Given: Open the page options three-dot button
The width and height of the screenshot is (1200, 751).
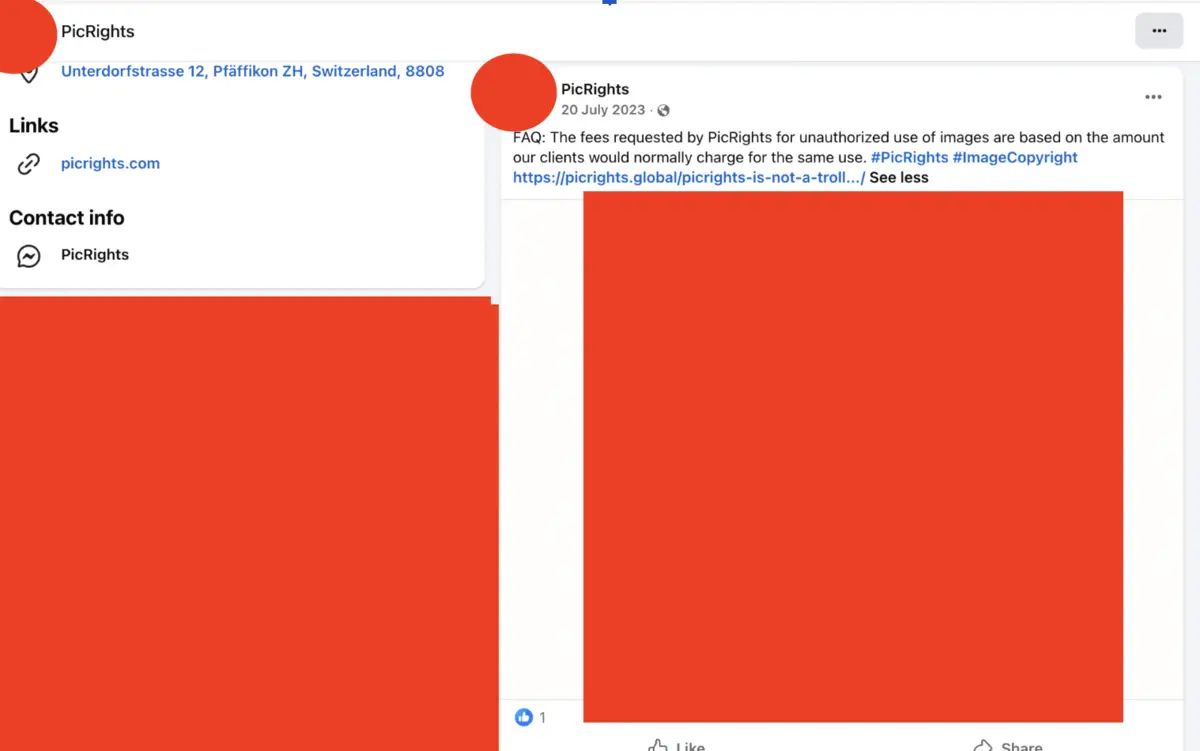Looking at the screenshot, I should pos(1159,31).
